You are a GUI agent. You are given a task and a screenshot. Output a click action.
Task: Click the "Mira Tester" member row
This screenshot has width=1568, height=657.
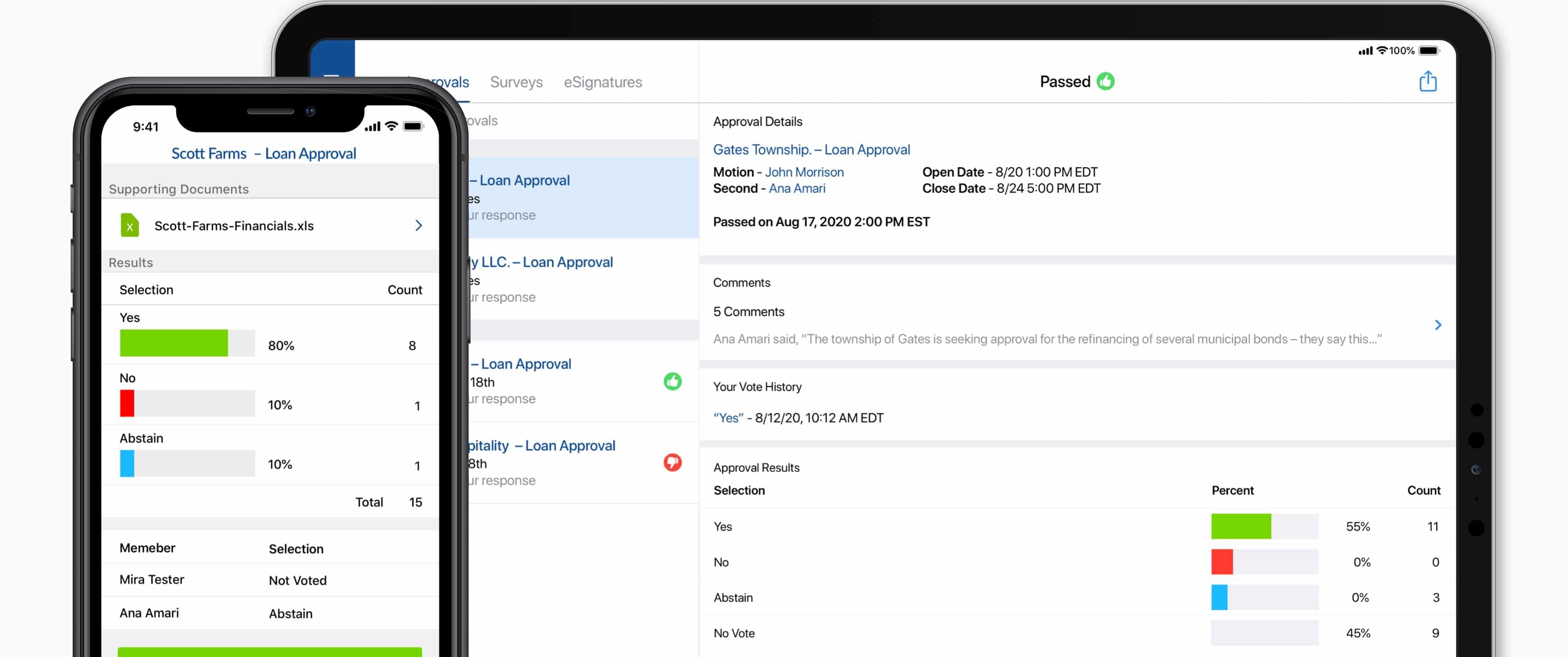point(270,580)
